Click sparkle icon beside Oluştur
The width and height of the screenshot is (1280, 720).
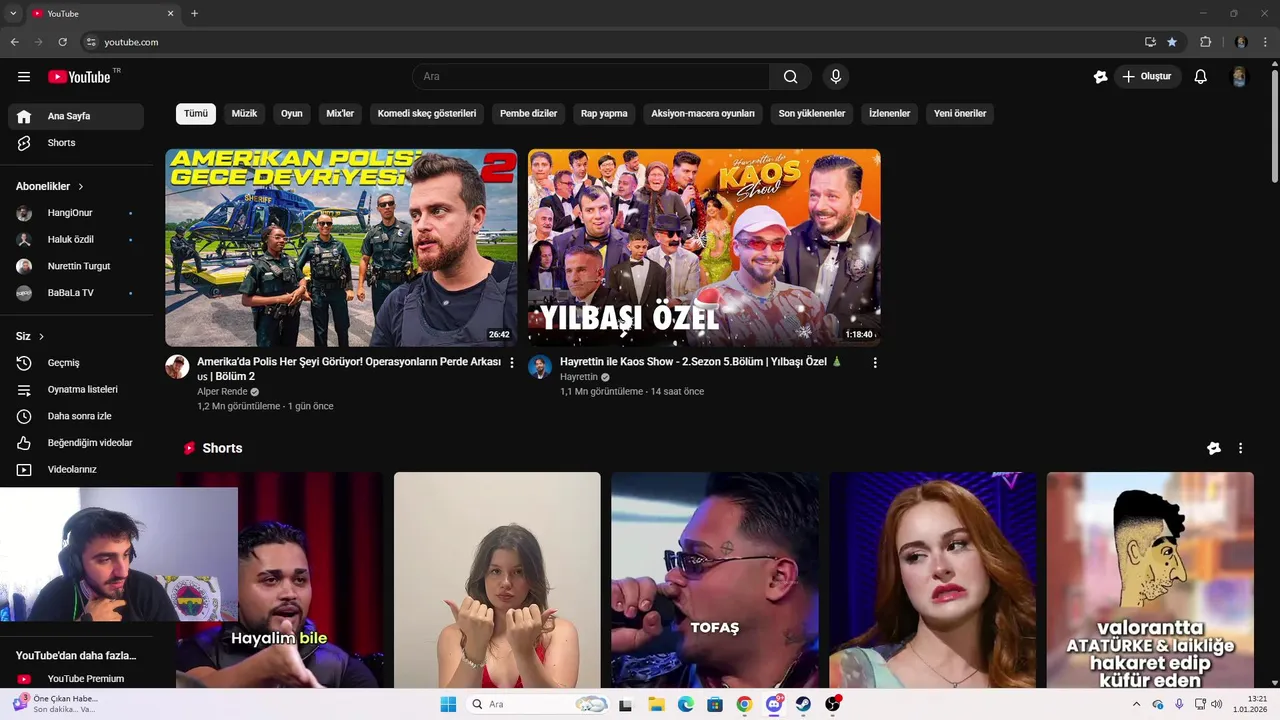[1101, 77]
